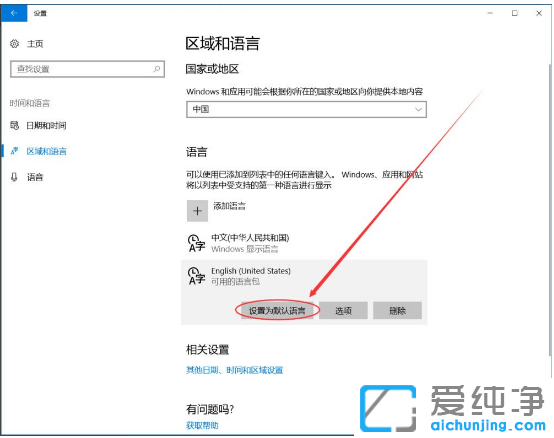Click the search magnifier icon
The image size is (554, 438).
pos(157,69)
